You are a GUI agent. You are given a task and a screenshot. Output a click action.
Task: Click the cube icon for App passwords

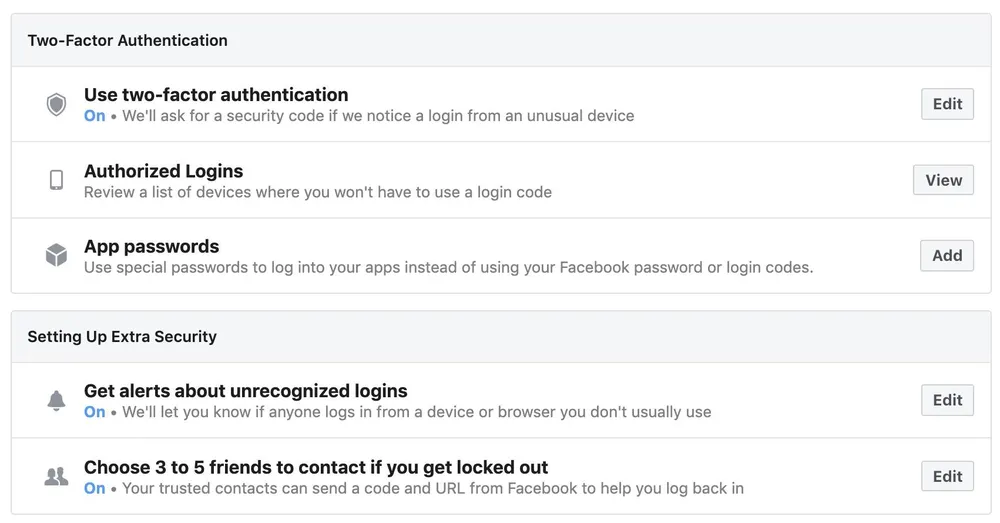click(x=57, y=256)
